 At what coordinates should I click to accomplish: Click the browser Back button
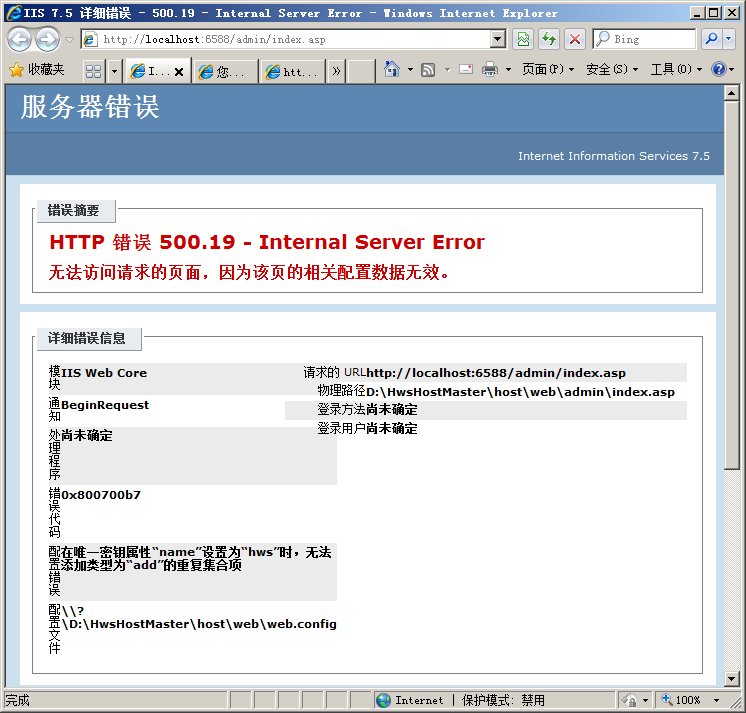point(19,40)
